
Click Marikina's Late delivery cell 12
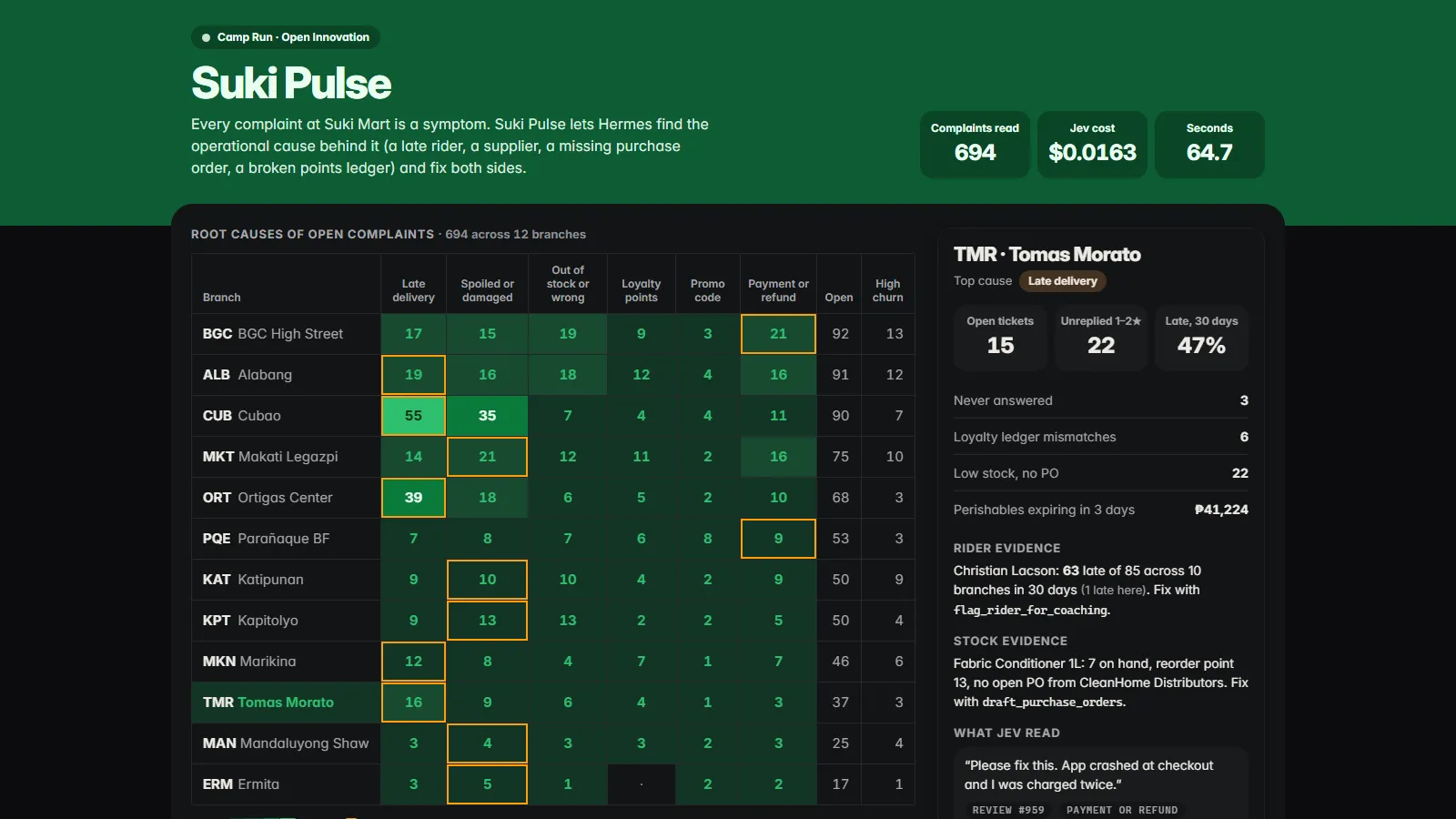(x=413, y=662)
